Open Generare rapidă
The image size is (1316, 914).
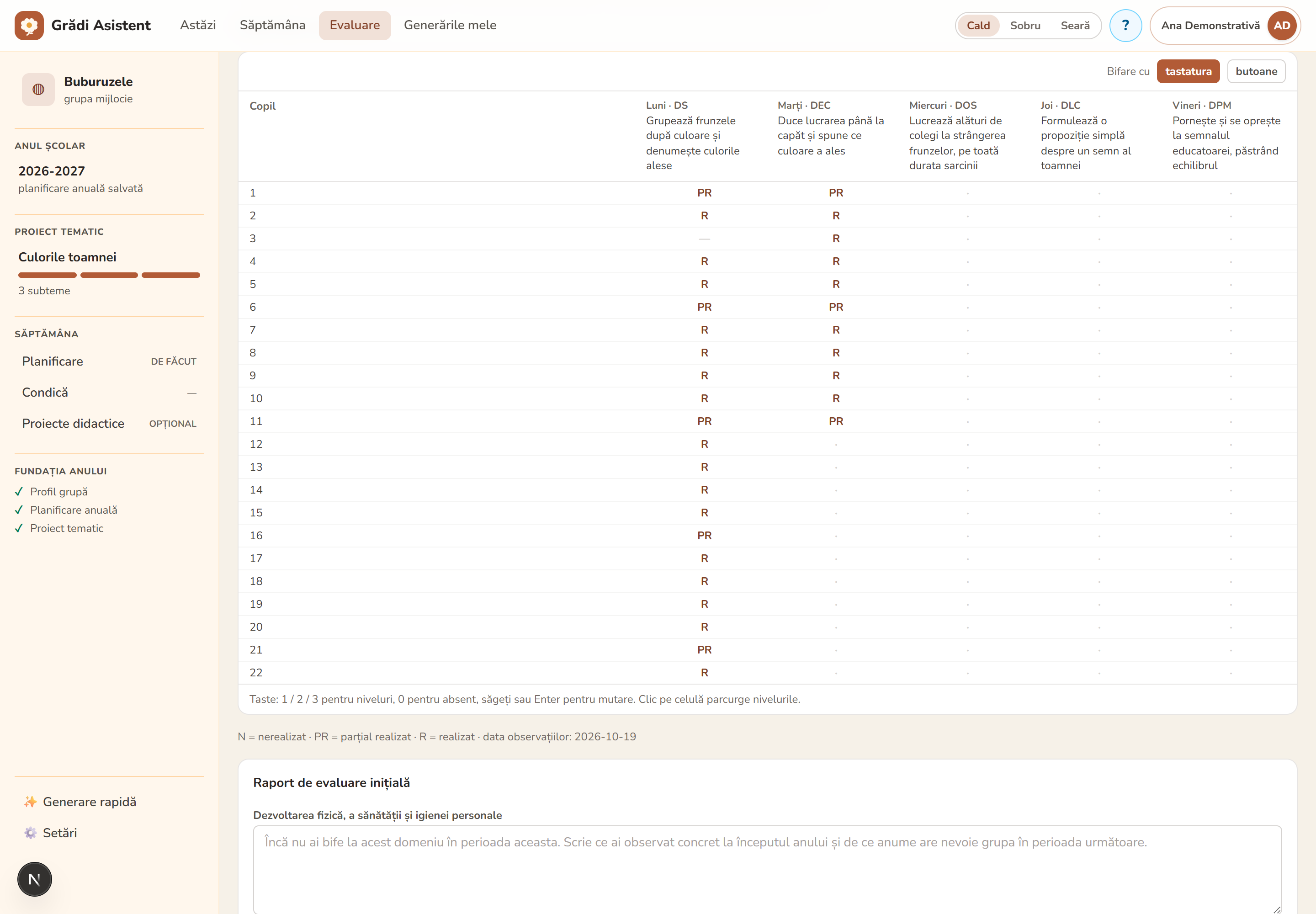pyautogui.click(x=109, y=802)
